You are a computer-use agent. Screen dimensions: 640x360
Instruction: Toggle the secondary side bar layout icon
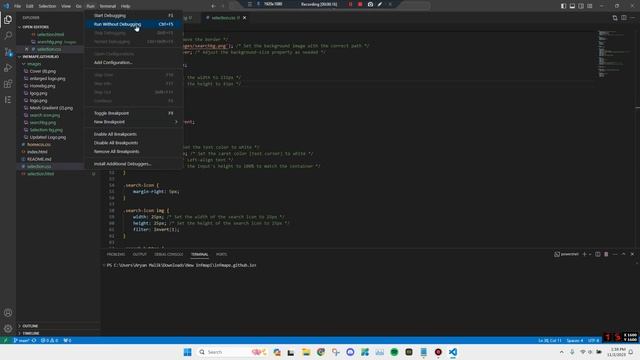coord(581,6)
